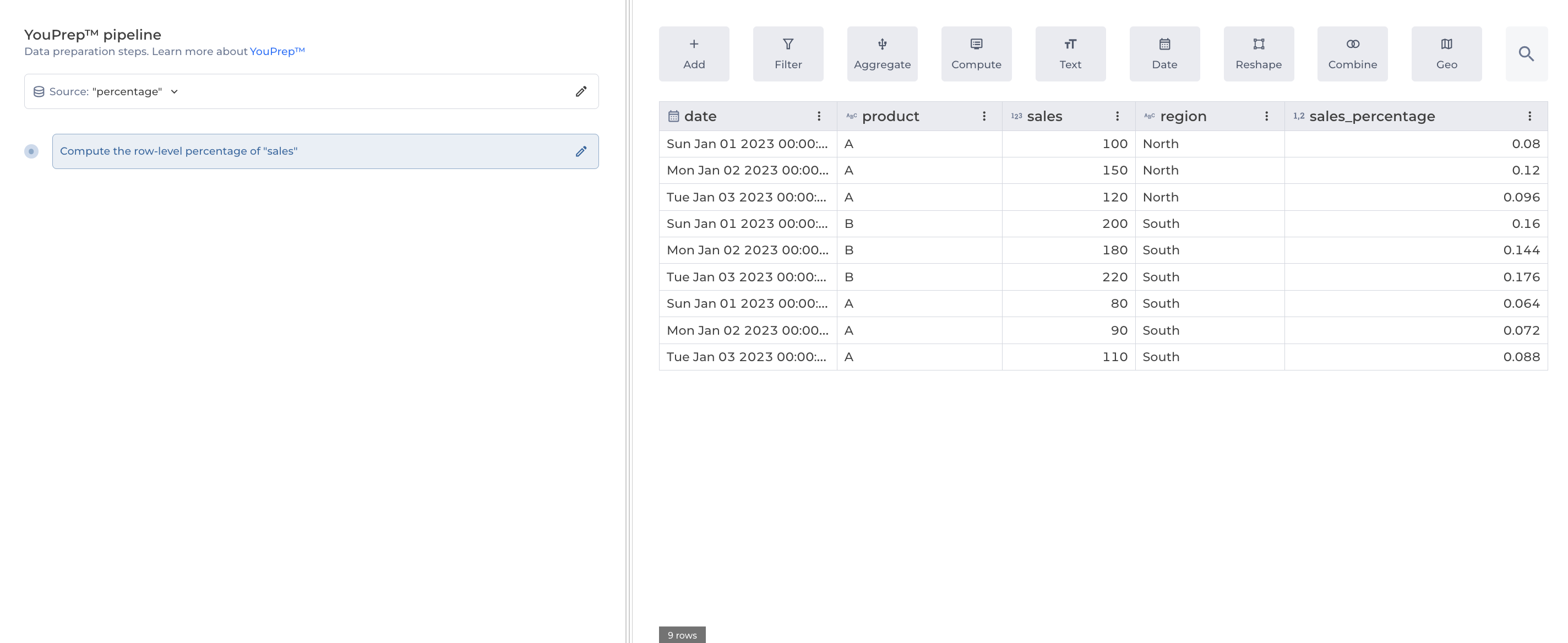This screenshot has width=1568, height=643.
Task: Toggle the pipeline step circle marker
Action: 31,151
